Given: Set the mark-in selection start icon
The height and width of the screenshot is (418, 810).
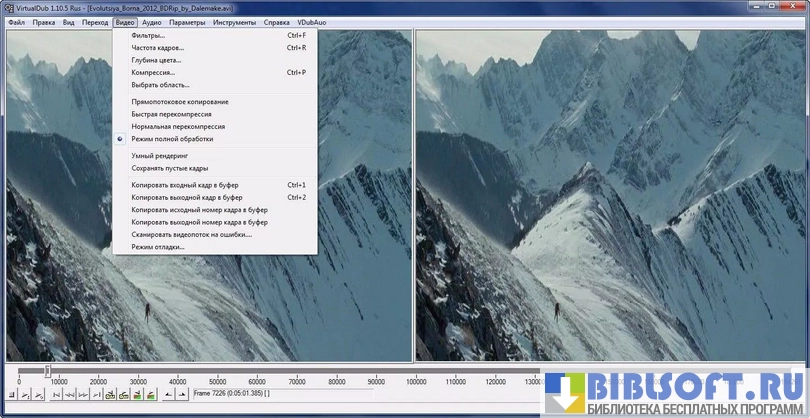Looking at the screenshot, I should pos(167,395).
